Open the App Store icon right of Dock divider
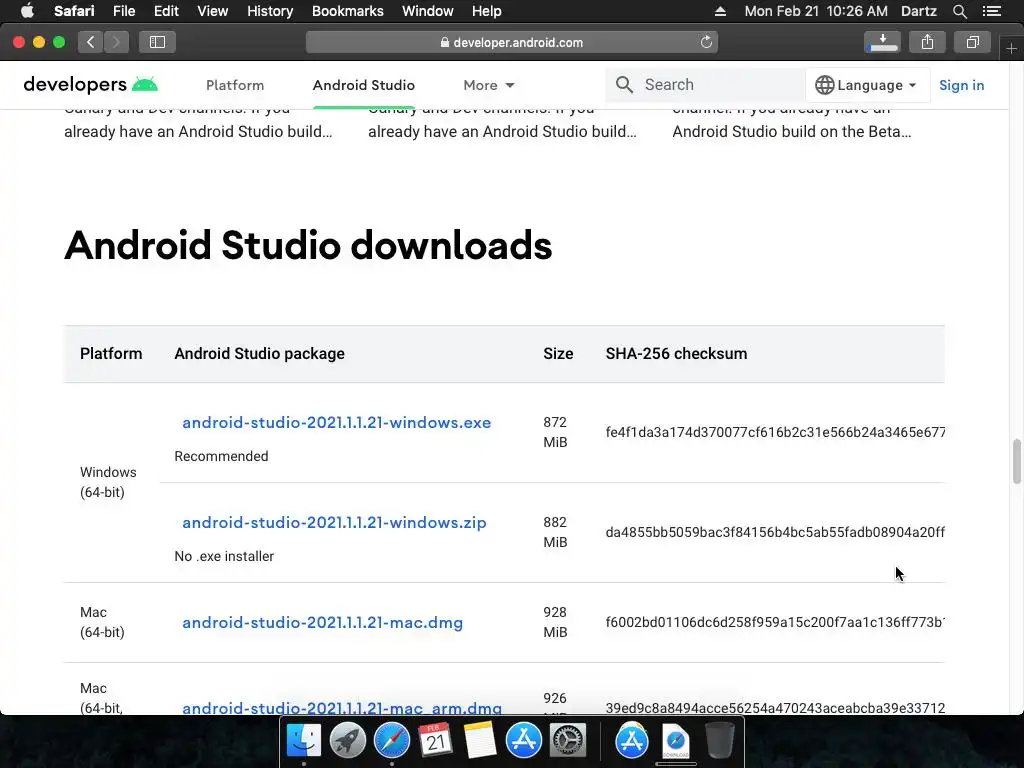The image size is (1024, 768). (632, 741)
